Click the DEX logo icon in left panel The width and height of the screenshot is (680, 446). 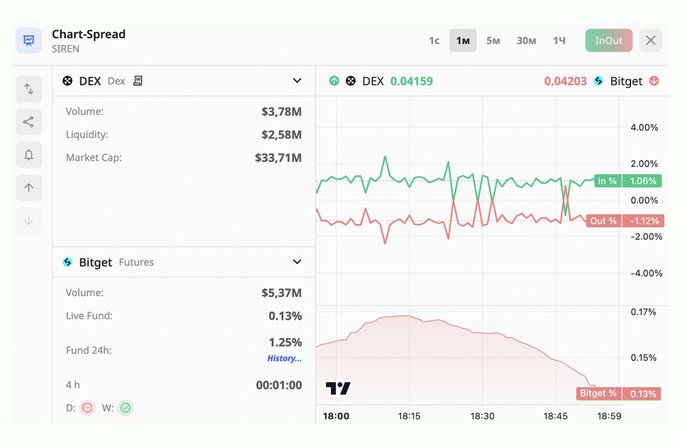coord(67,81)
